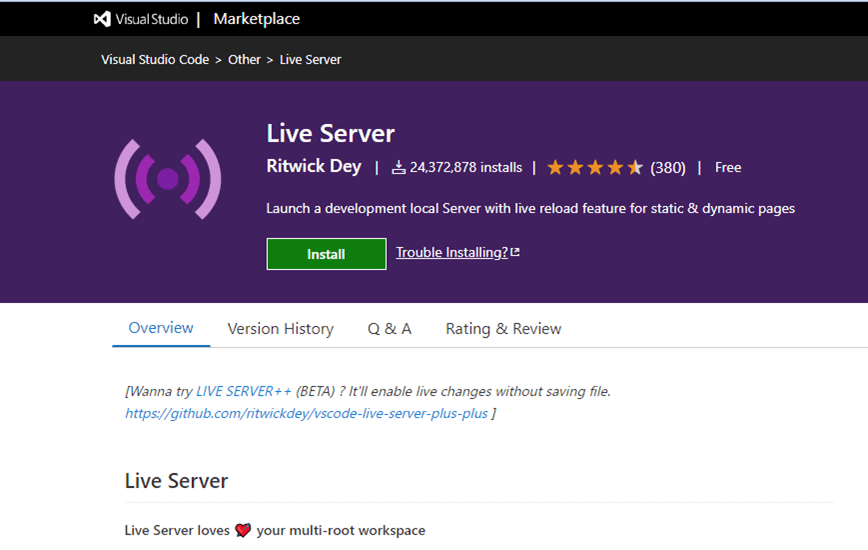Go to Visual Studio Code breadcrumb
This screenshot has height=550, width=868.
pyautogui.click(x=155, y=60)
